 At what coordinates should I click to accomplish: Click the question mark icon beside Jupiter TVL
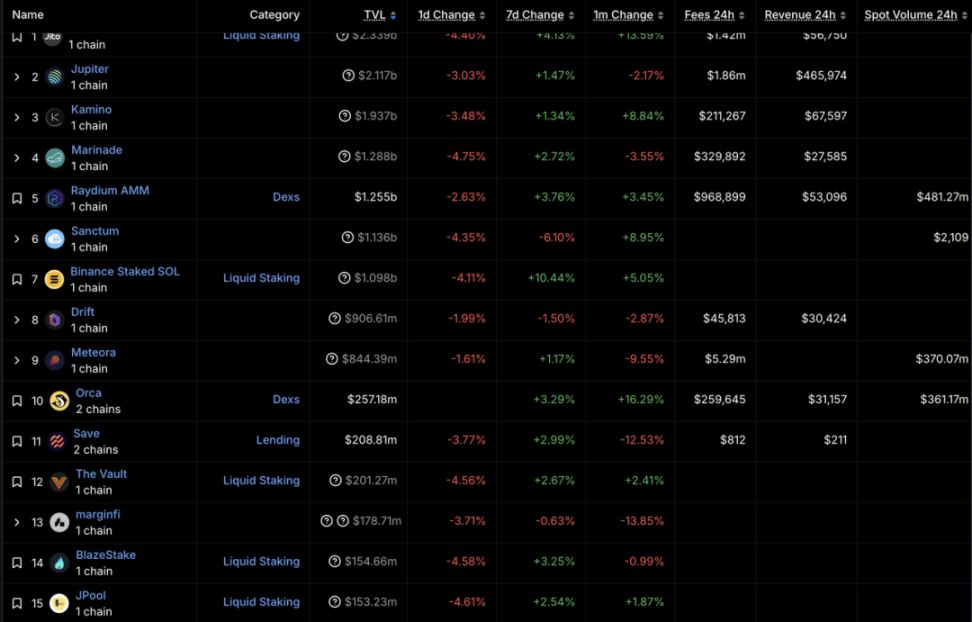coord(348,76)
